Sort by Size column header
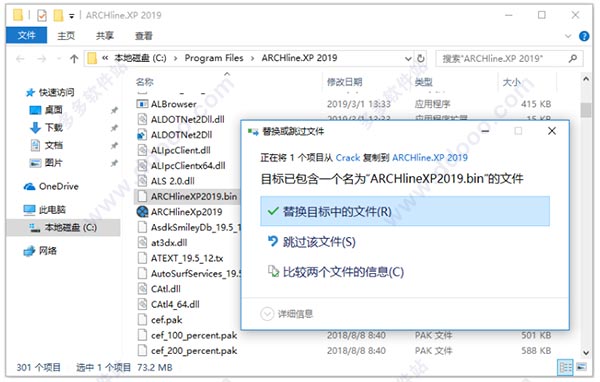 pyautogui.click(x=511, y=82)
